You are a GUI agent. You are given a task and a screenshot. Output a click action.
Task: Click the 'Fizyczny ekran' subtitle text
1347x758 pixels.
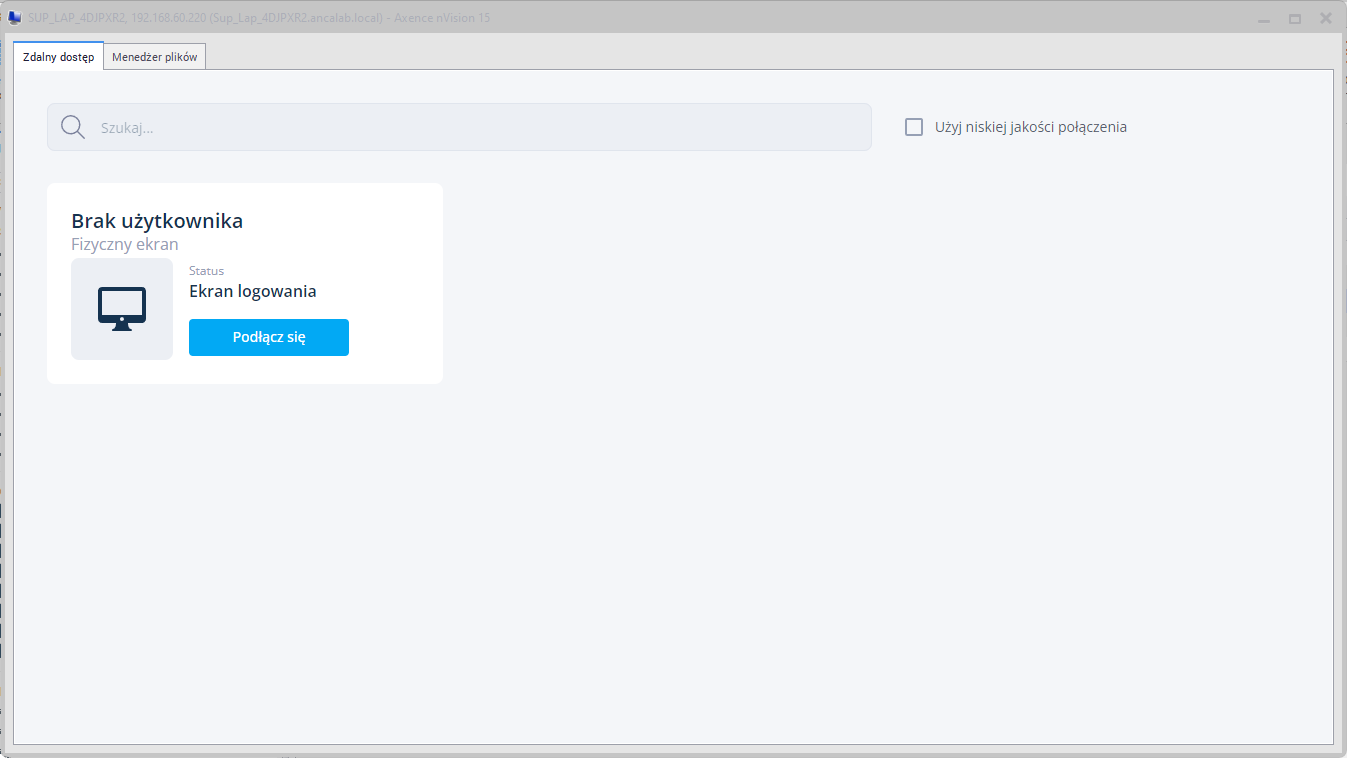click(125, 244)
